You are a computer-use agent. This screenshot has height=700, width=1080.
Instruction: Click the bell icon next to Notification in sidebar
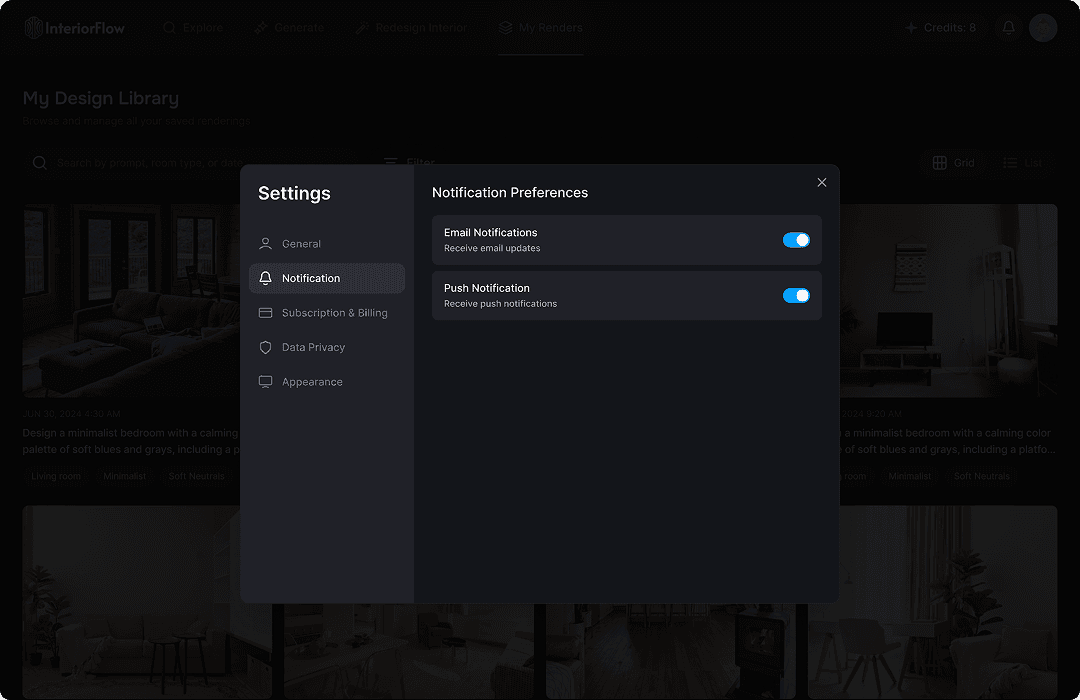pyautogui.click(x=265, y=278)
